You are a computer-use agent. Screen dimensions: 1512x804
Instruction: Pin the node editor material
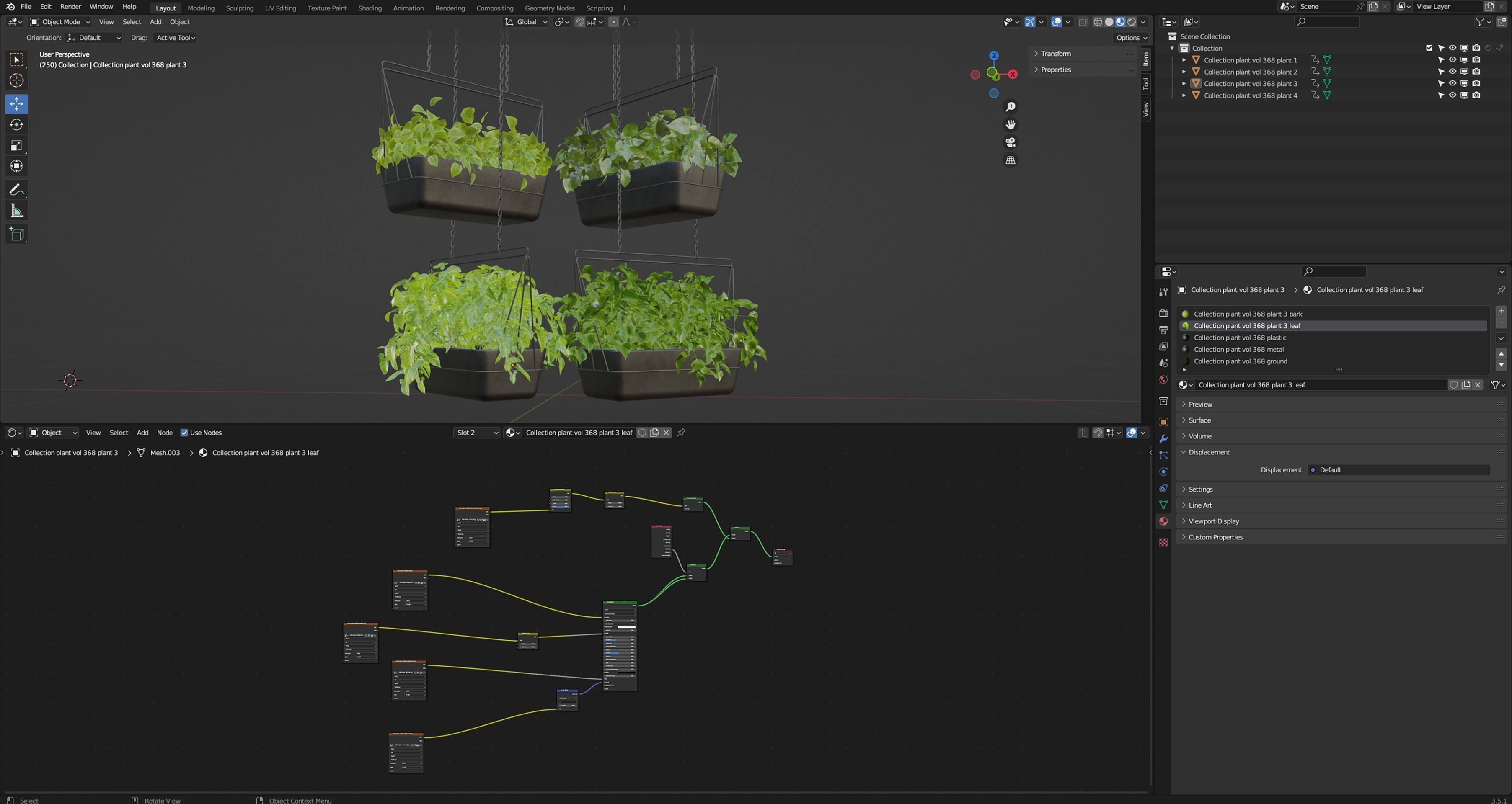tap(682, 433)
